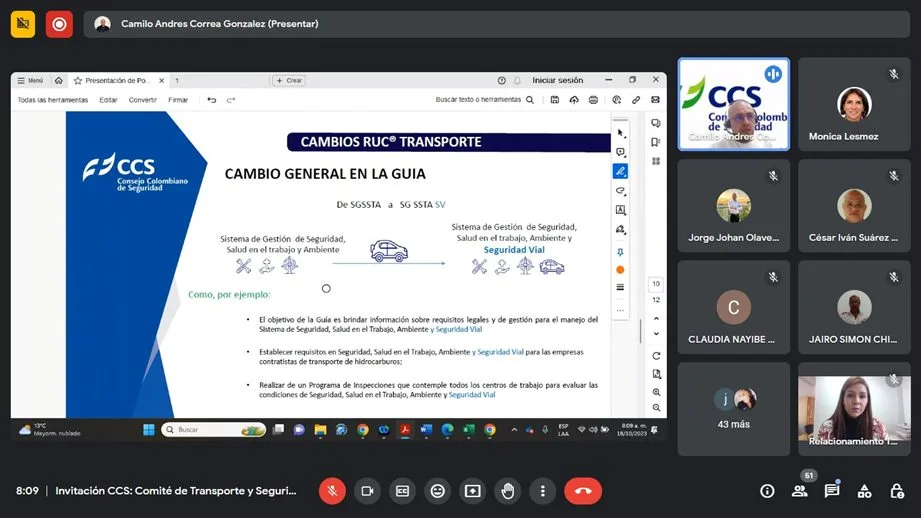Present your screen now
Viewport: 921px width, 518px height.
(473, 491)
